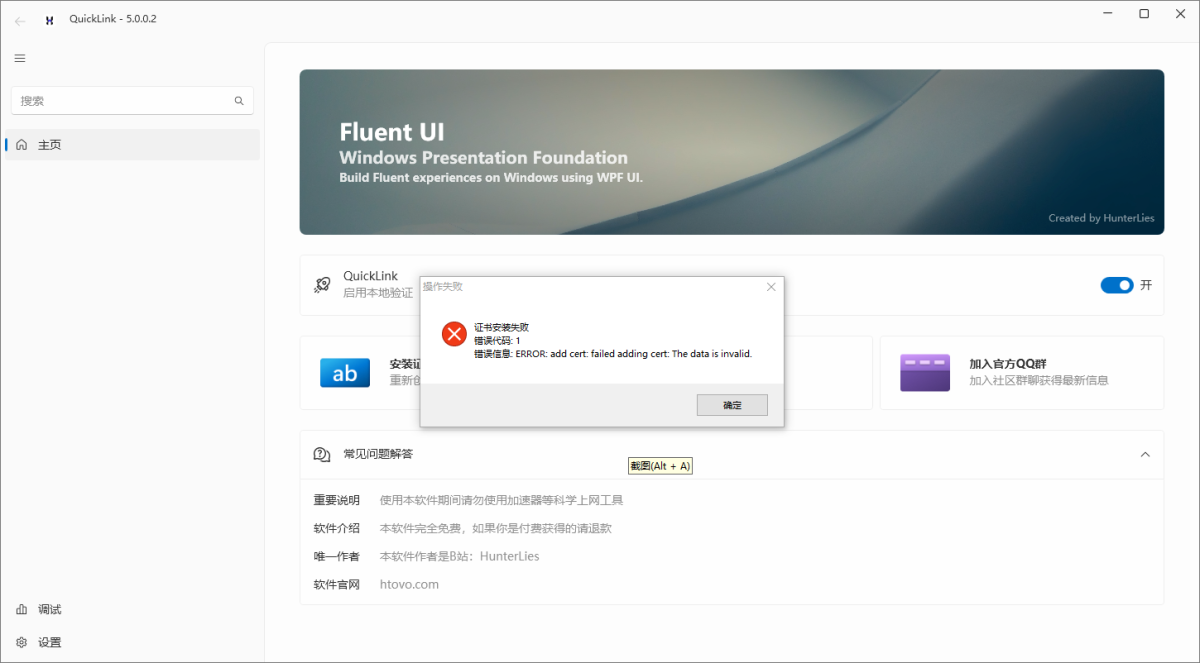1200x663 pixels.
Task: Click the 加入社区群聊获得最新信息 description
Action: tap(1039, 380)
